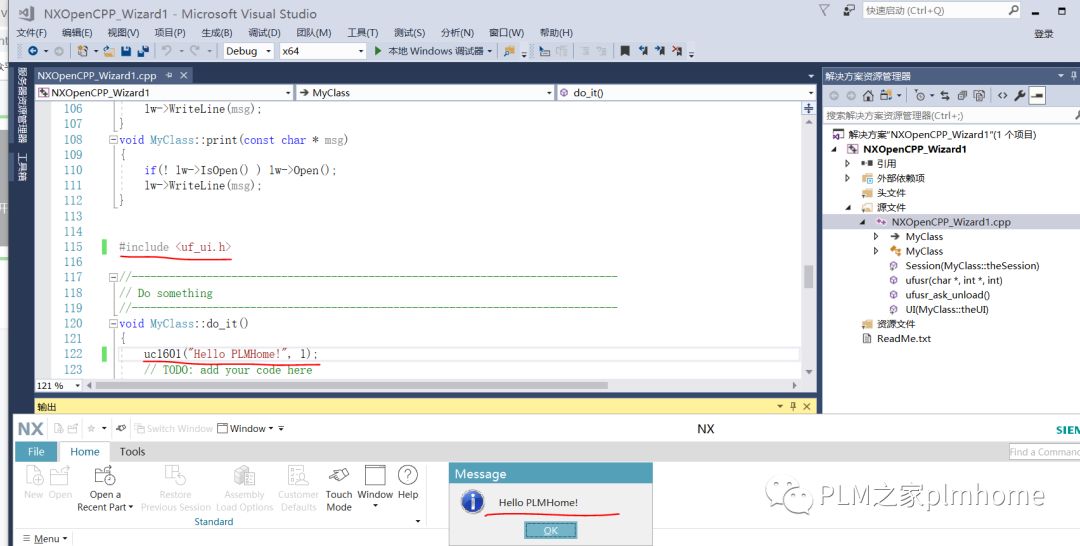Viewport: 1080px width, 546px height.
Task: Select the 头文件 folder
Action: pos(891,193)
